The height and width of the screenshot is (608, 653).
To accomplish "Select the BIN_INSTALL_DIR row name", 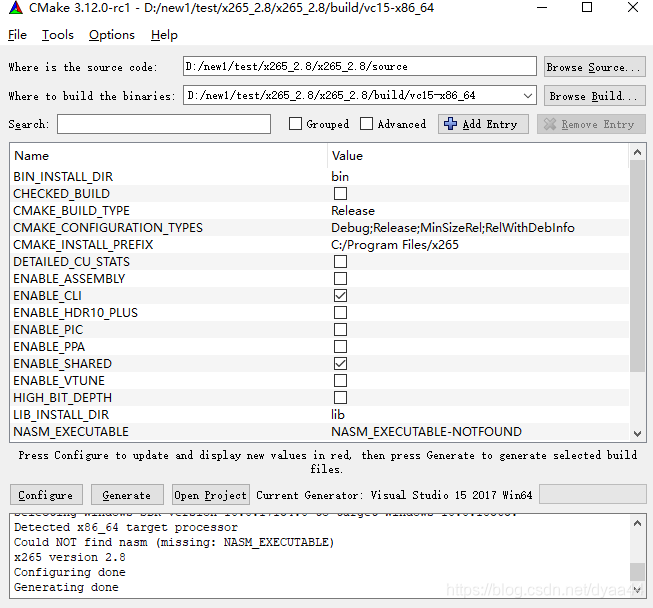I will (63, 177).
